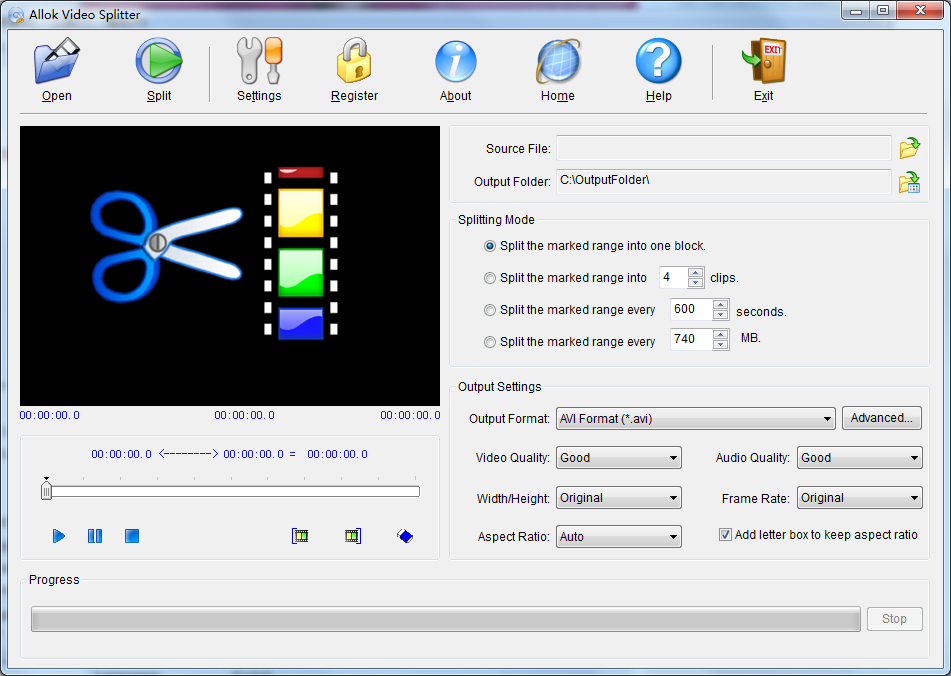951x676 pixels.
Task: Click the Exit door icon
Action: (x=764, y=61)
